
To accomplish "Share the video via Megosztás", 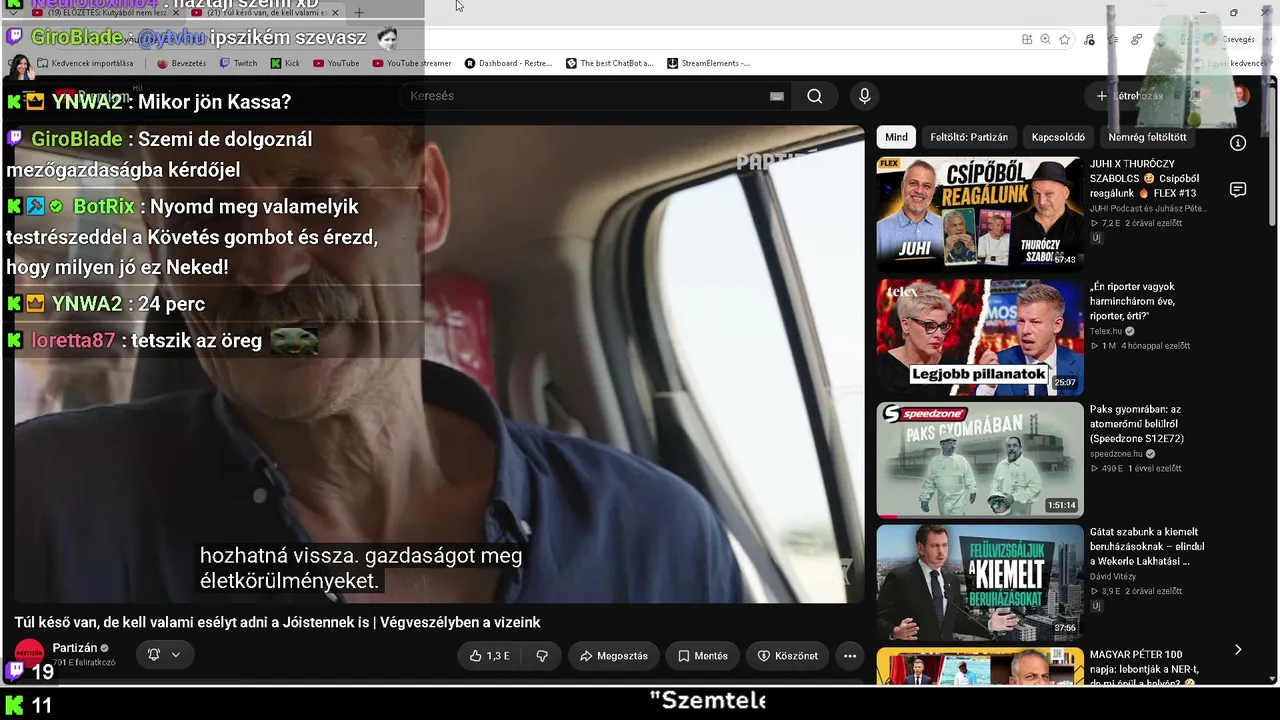I will coord(614,656).
